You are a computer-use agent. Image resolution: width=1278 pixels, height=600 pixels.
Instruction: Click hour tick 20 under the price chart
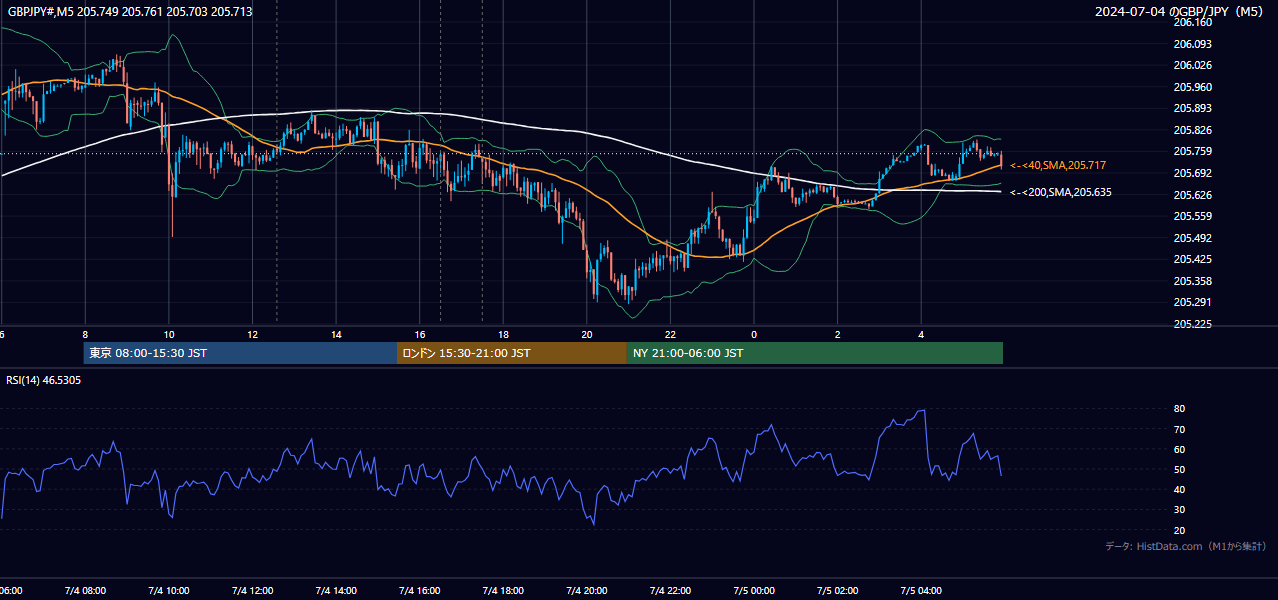tap(587, 335)
